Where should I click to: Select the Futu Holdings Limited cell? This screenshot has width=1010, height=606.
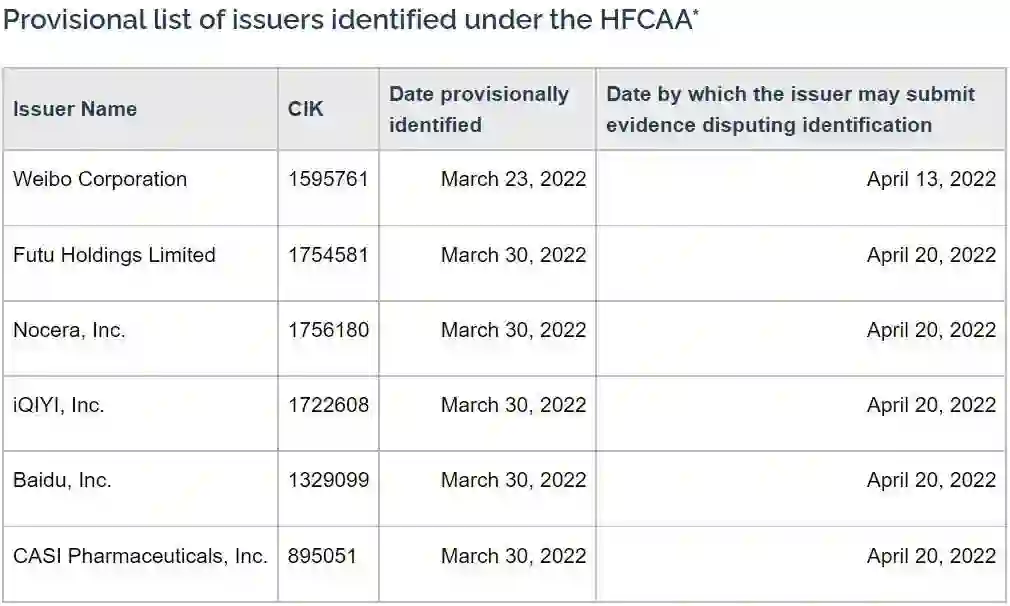pos(114,255)
